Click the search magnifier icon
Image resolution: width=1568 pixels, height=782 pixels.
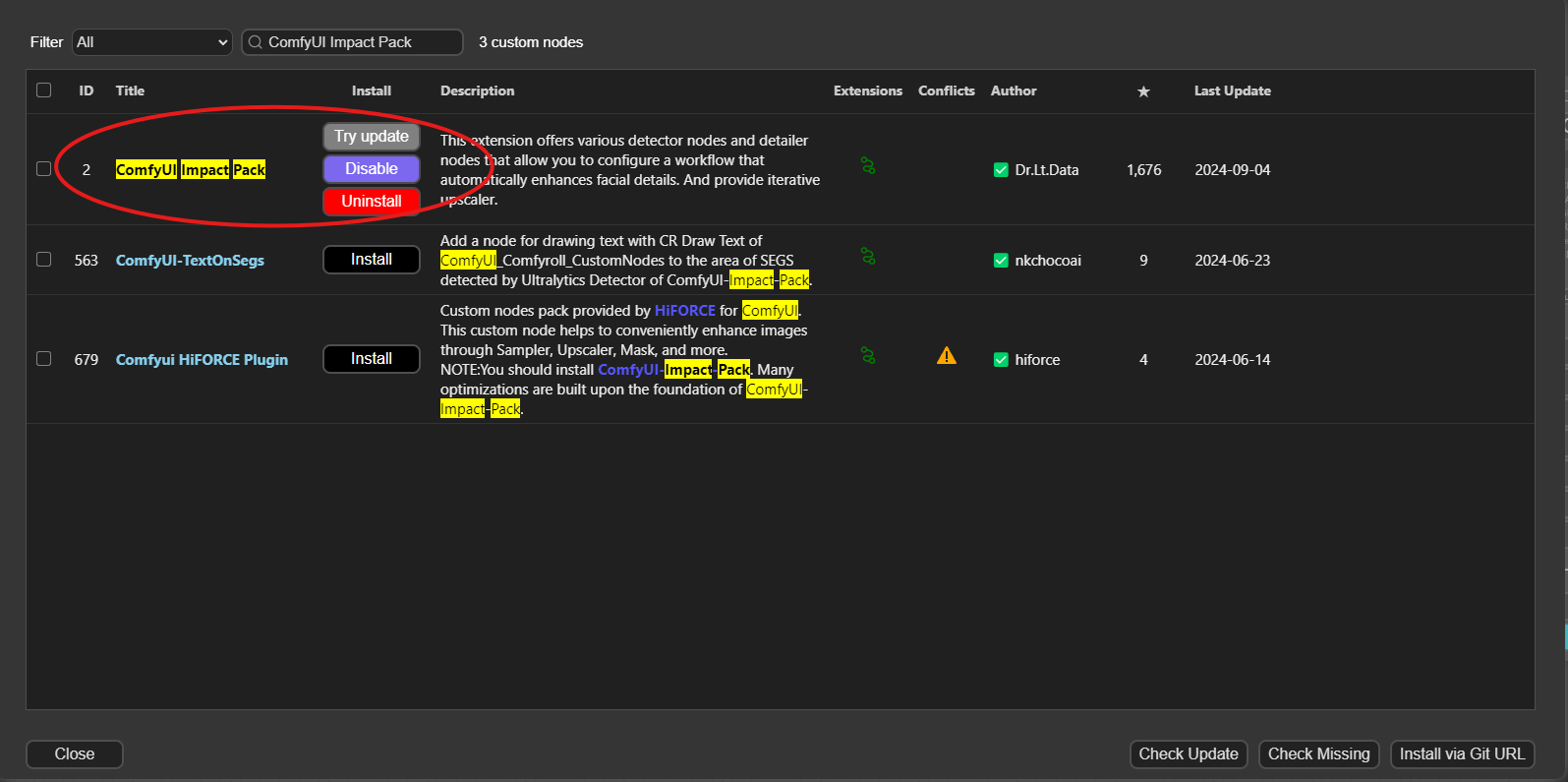click(x=256, y=42)
